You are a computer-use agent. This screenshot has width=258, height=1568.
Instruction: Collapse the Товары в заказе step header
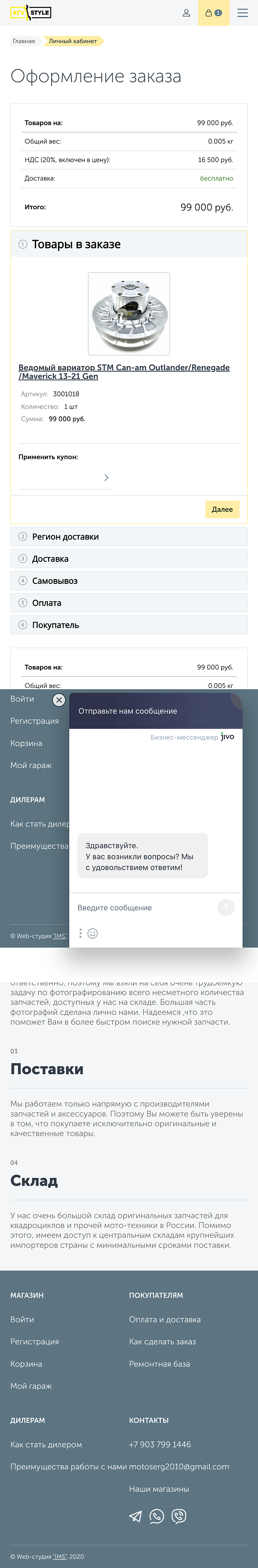[129, 244]
